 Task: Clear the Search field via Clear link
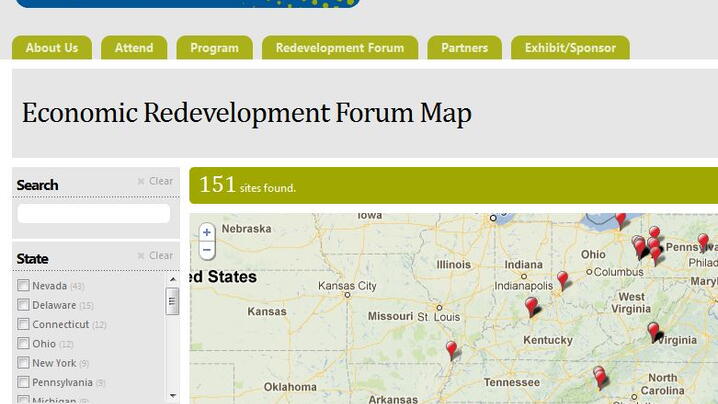pos(161,181)
